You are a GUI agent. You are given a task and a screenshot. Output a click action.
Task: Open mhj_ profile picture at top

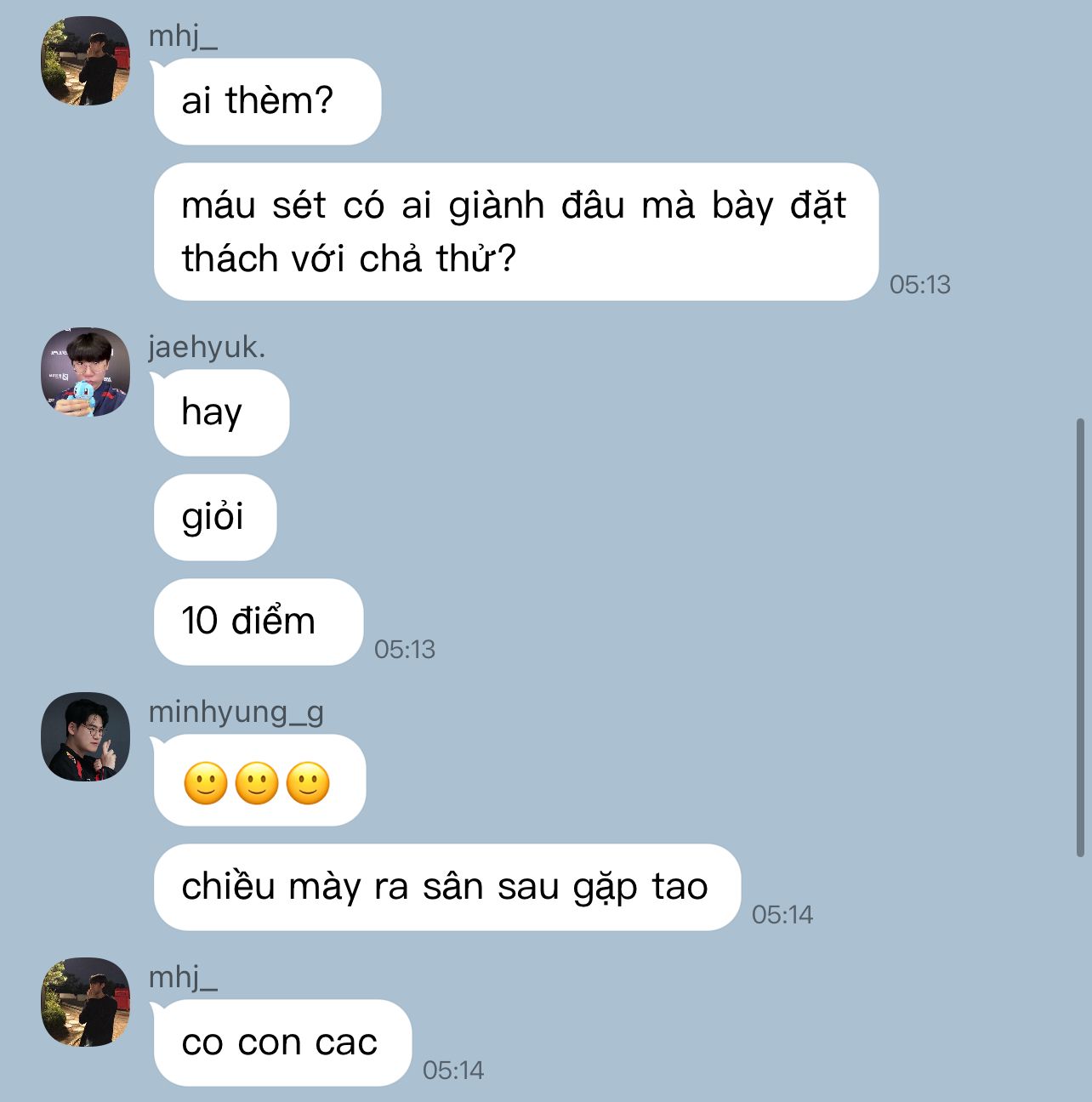(85, 60)
